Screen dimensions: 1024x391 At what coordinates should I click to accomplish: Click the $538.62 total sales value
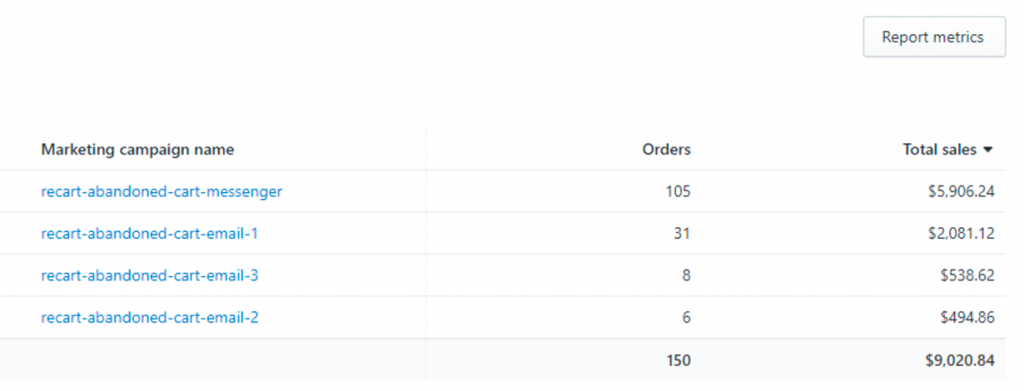point(968,275)
